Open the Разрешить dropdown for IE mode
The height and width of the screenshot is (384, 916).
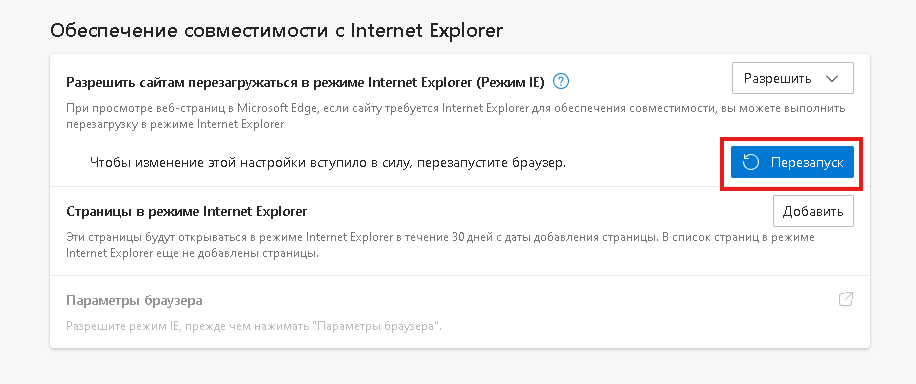pyautogui.click(x=793, y=78)
